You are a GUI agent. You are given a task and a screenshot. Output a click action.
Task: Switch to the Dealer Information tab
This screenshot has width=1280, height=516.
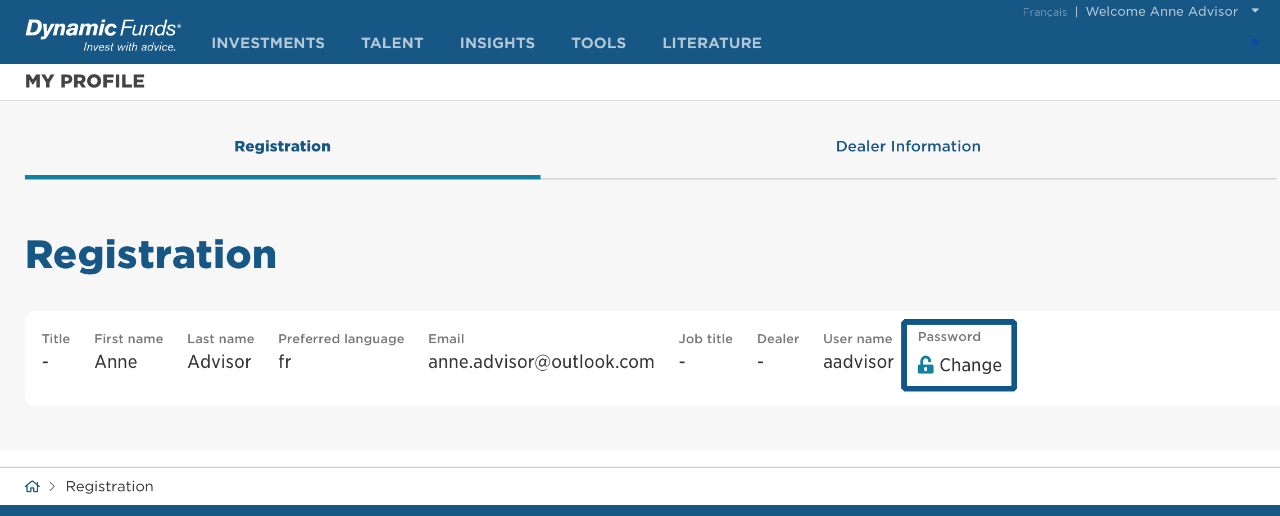(x=908, y=146)
